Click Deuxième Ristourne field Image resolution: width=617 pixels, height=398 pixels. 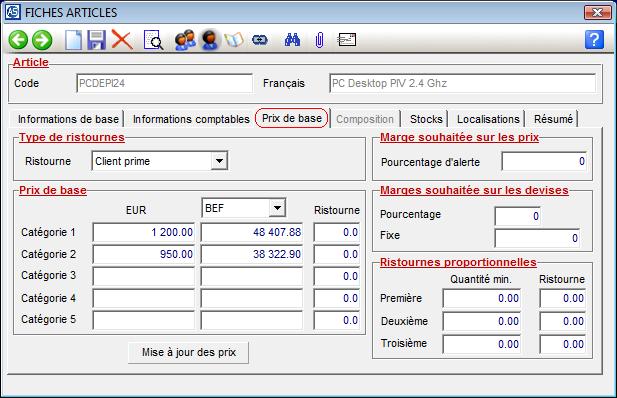[x=563, y=321]
